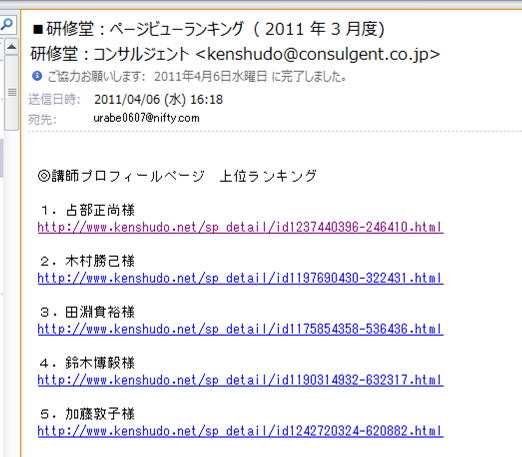
Task: Open link for 鈴木博毅様 profile page
Action: pos(240,380)
